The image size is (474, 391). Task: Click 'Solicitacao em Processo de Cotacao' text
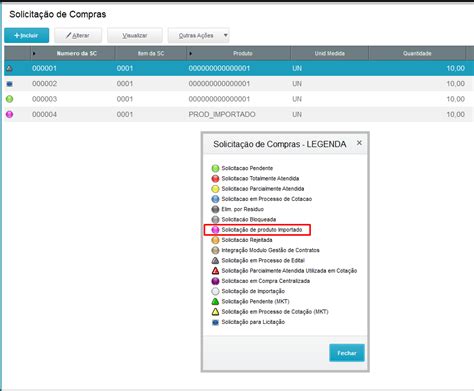pos(267,199)
